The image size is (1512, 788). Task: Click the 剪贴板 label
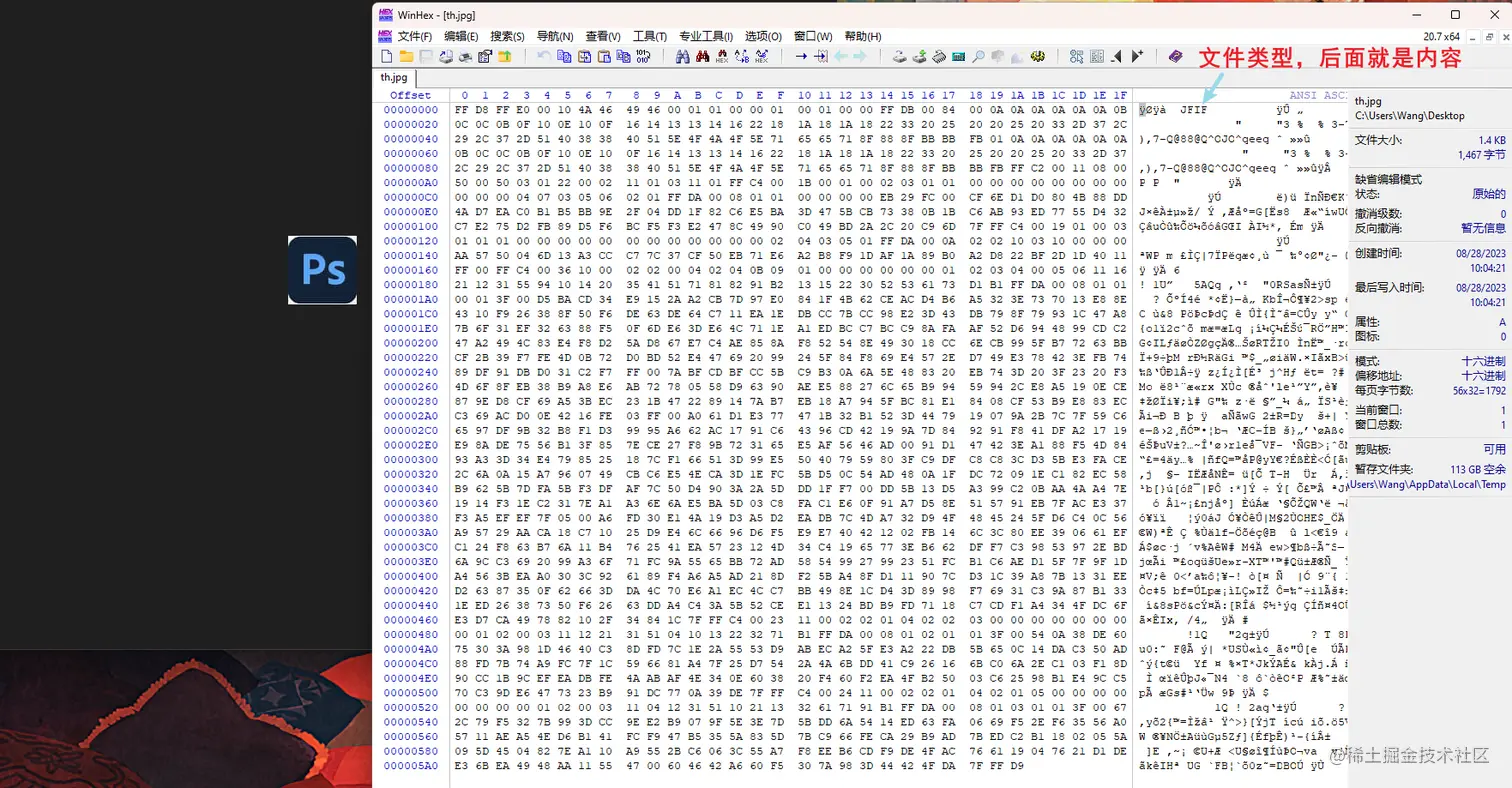(x=1372, y=450)
